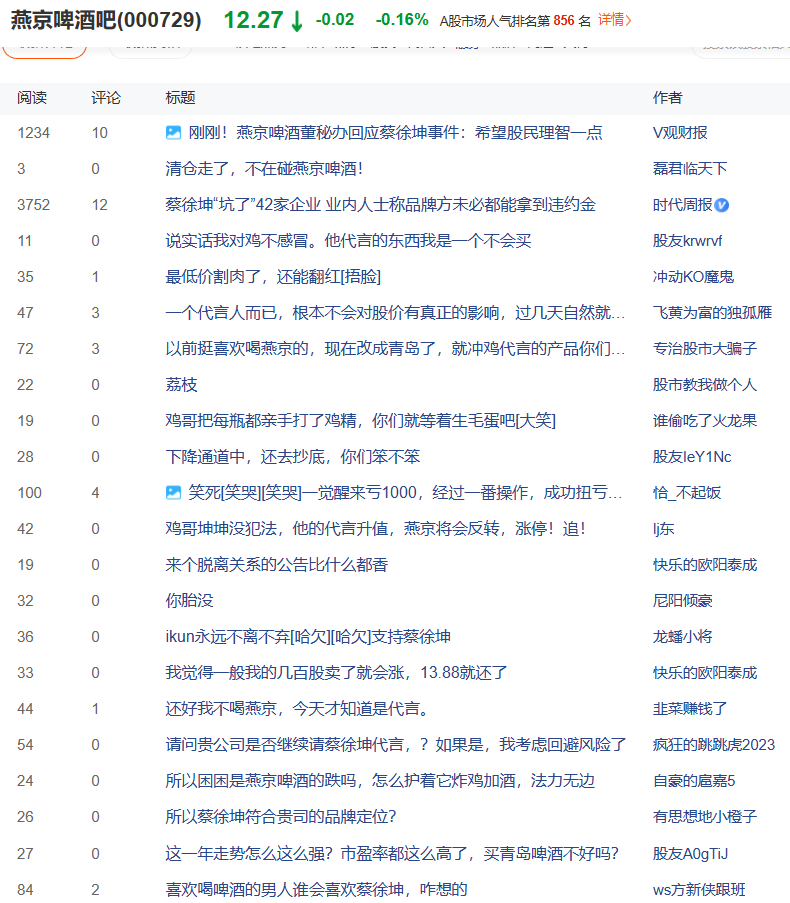Open the post 这一年走势怎么这么强?

pyautogui.click(x=392, y=853)
